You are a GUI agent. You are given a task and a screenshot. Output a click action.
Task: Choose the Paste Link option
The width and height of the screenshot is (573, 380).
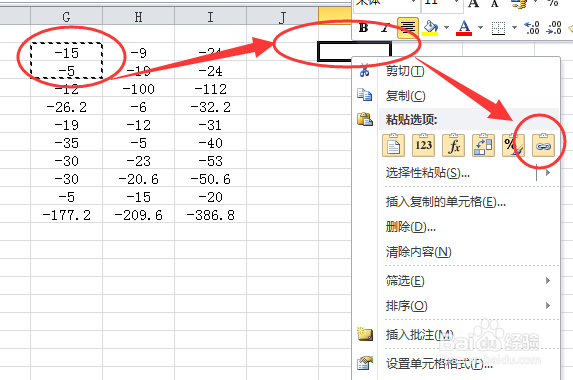pyautogui.click(x=543, y=145)
